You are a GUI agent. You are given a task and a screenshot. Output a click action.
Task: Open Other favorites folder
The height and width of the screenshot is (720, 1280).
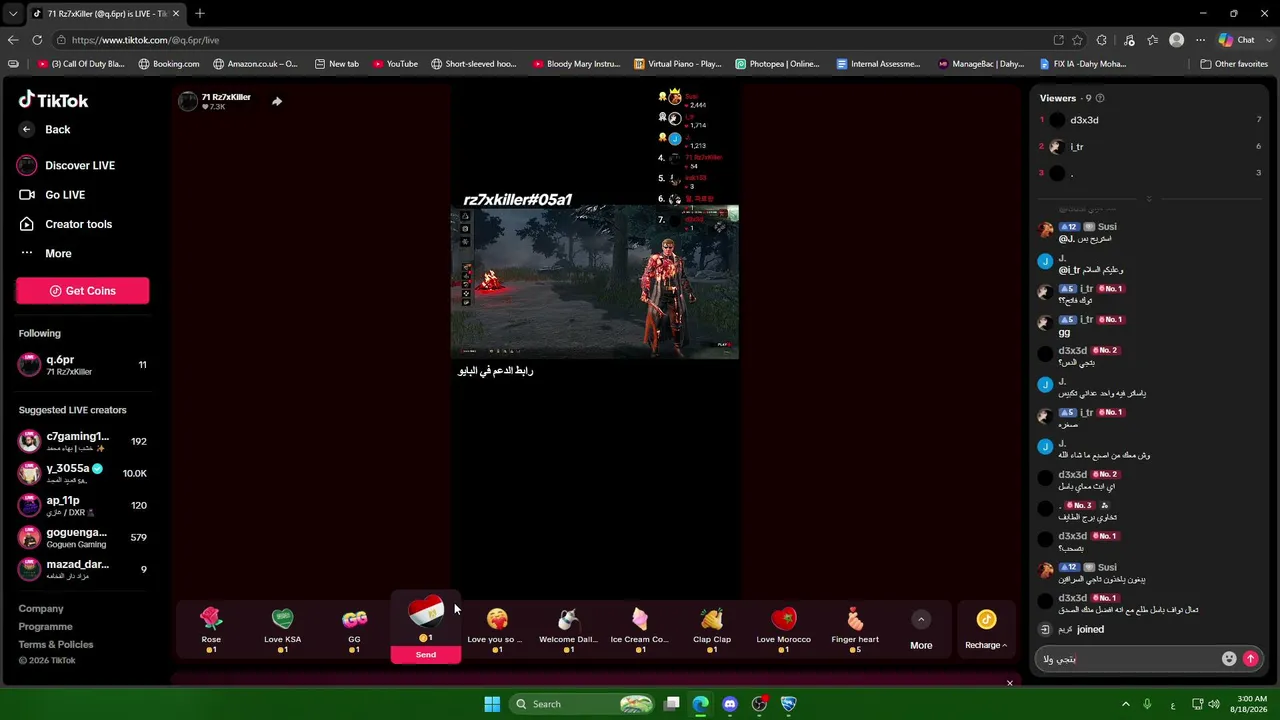pyautogui.click(x=1234, y=64)
